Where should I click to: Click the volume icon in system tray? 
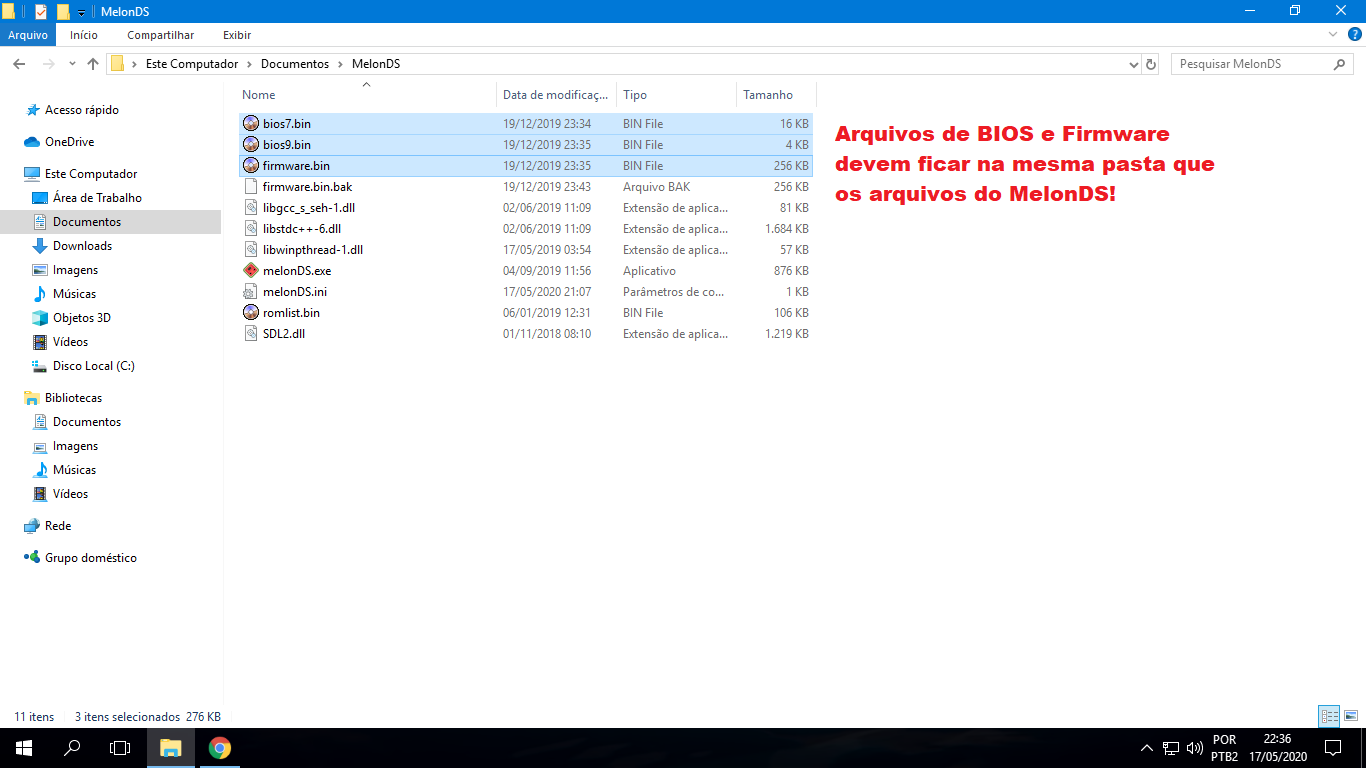(1196, 747)
